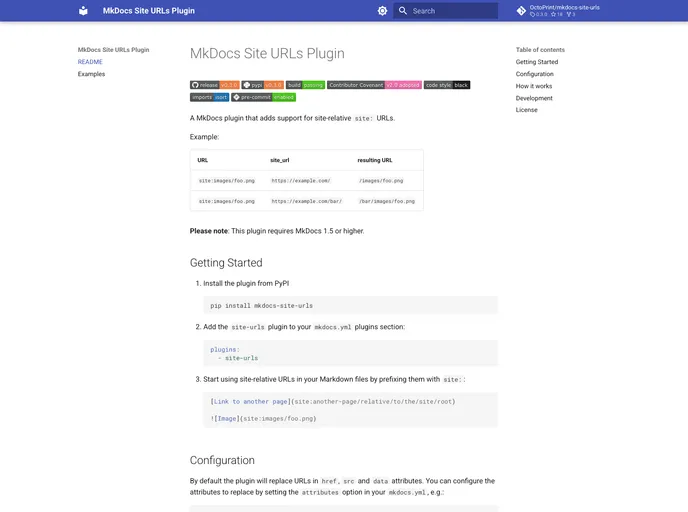Open the Examples navigation item
This screenshot has height=512, width=688.
[91, 74]
